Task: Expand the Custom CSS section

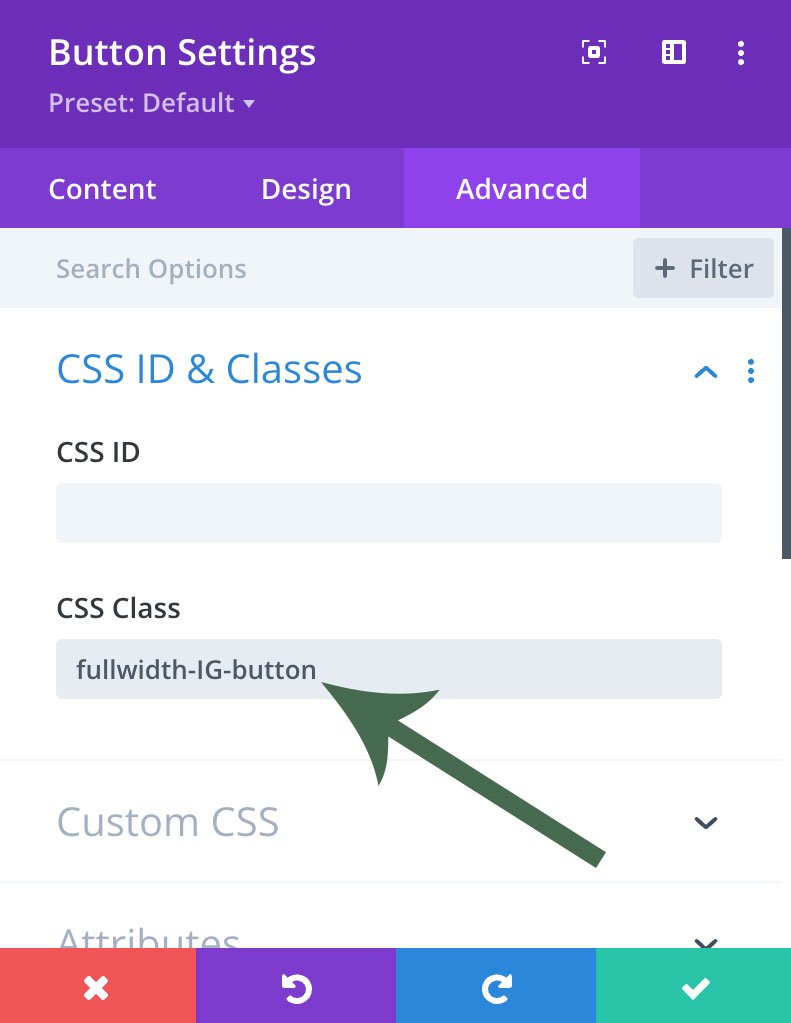Action: point(706,822)
